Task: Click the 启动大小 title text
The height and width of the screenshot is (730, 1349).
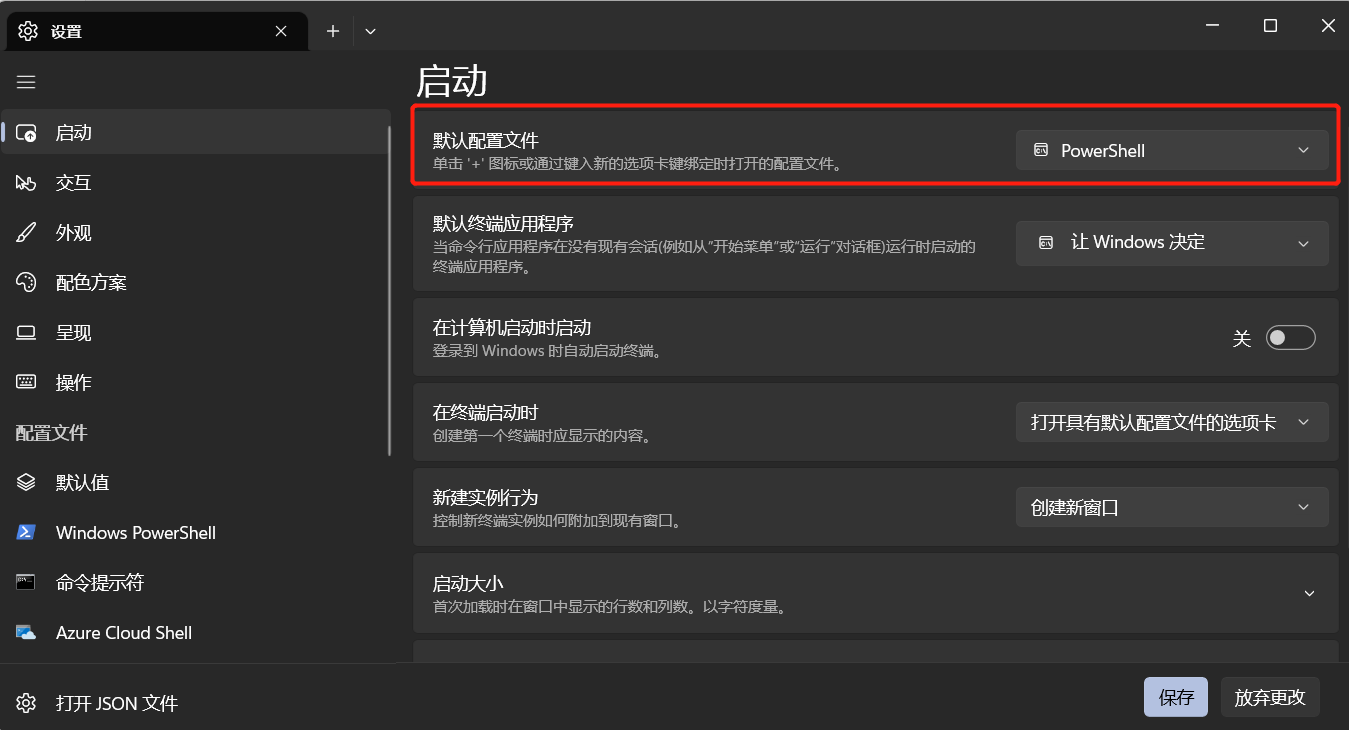Action: pyautogui.click(x=468, y=583)
